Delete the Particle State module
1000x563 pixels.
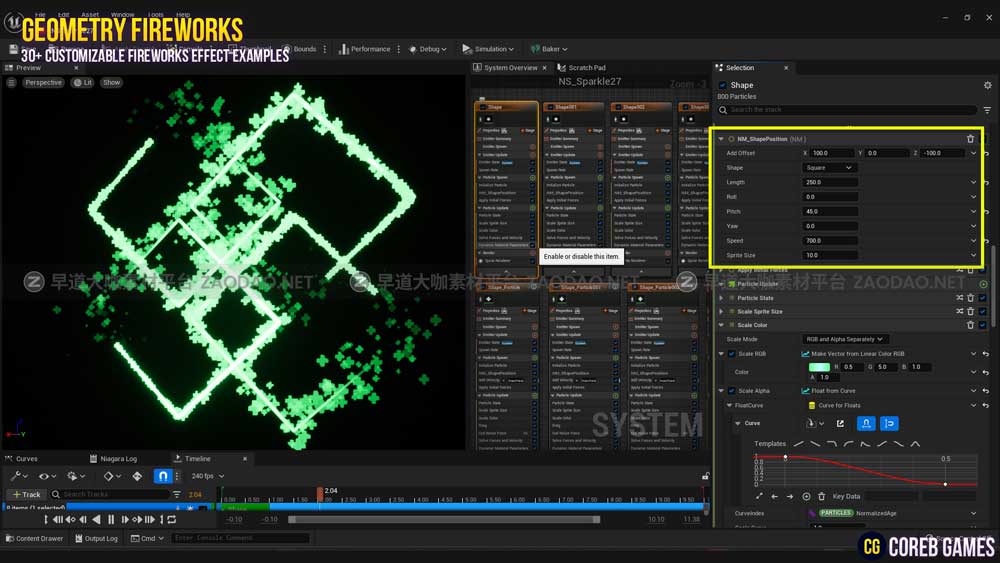(x=971, y=298)
